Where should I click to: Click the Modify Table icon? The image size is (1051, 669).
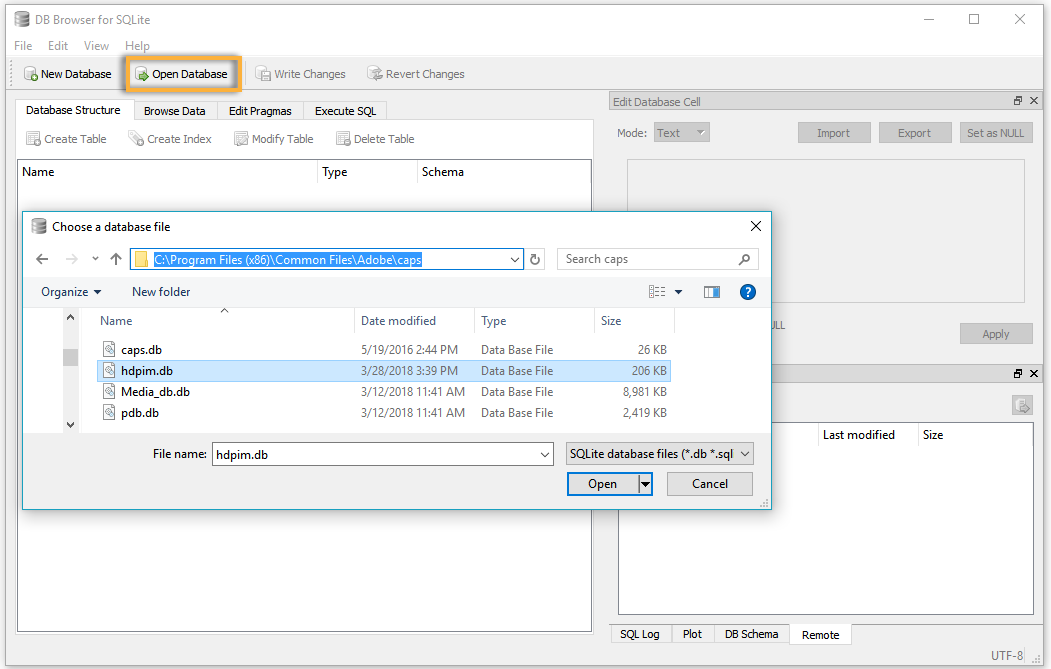click(x=273, y=138)
